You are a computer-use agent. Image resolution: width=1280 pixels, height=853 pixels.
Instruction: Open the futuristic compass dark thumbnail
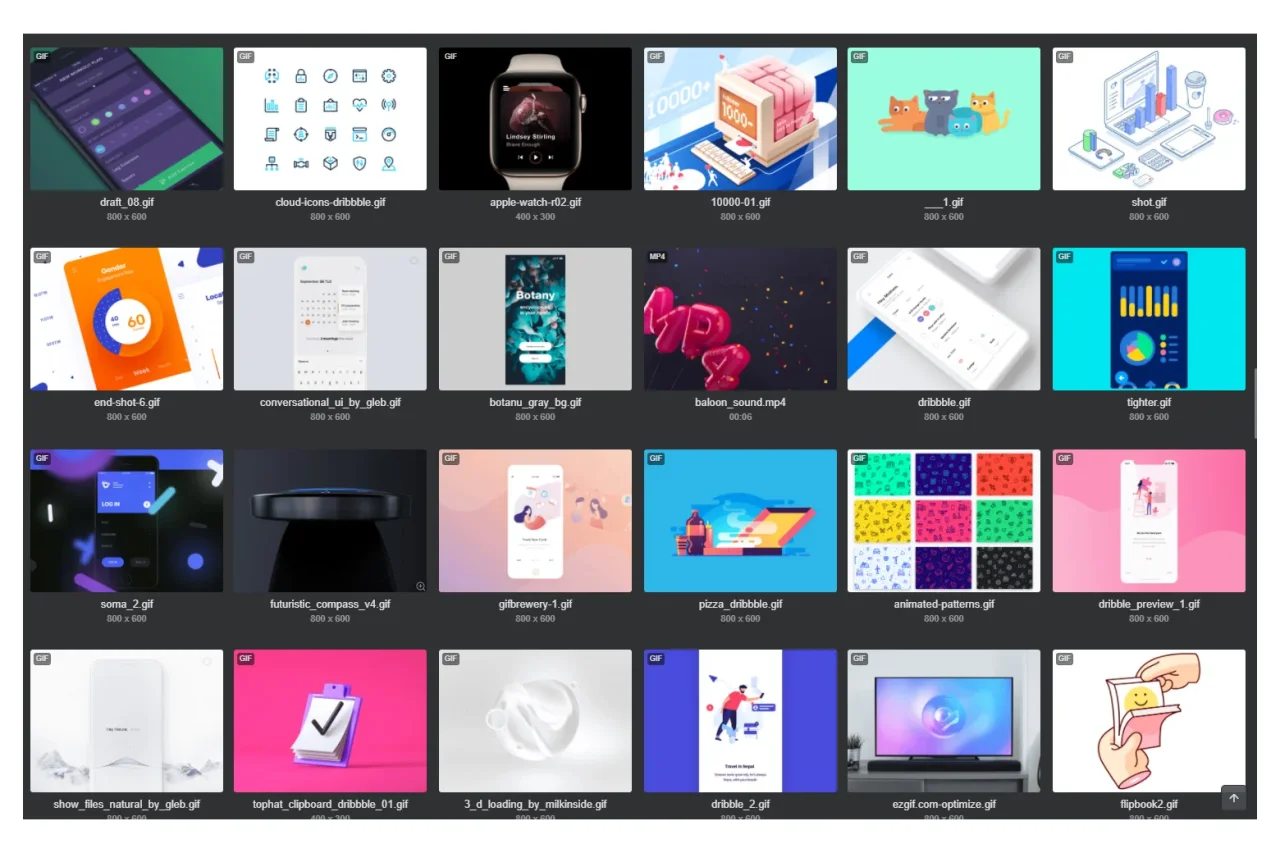(x=330, y=521)
